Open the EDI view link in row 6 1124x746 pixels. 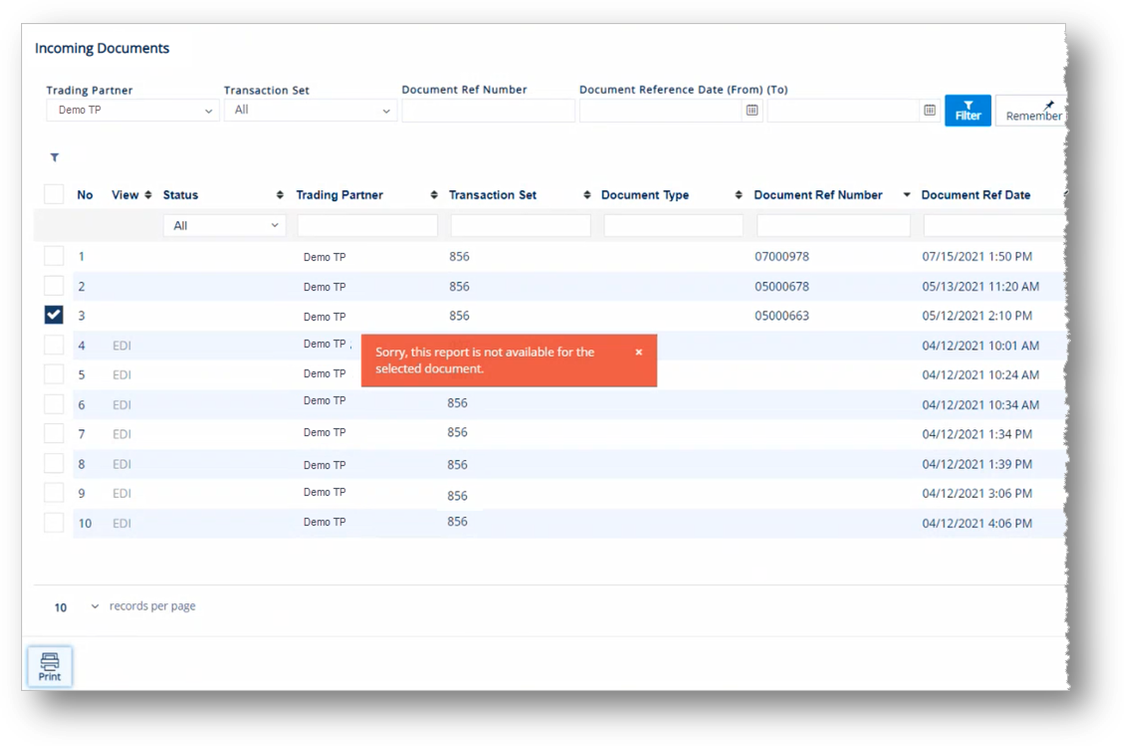pos(122,405)
